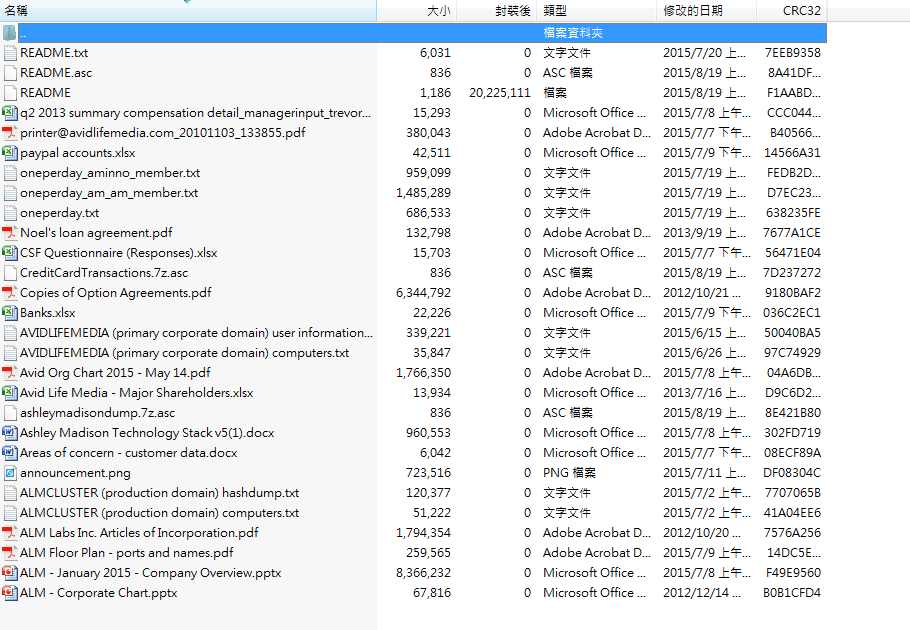
Task: Click the image icon beside announcement.png
Action: pyautogui.click(x=10, y=473)
